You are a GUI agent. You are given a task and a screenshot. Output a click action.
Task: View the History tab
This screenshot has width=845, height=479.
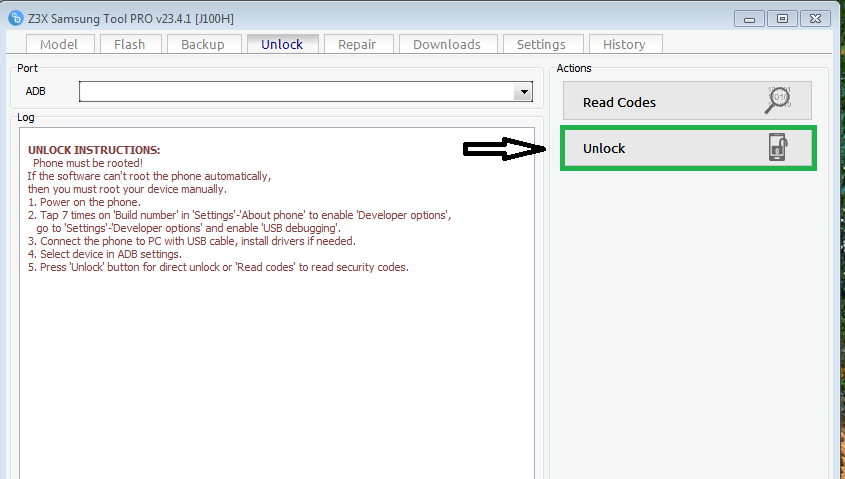[624, 44]
